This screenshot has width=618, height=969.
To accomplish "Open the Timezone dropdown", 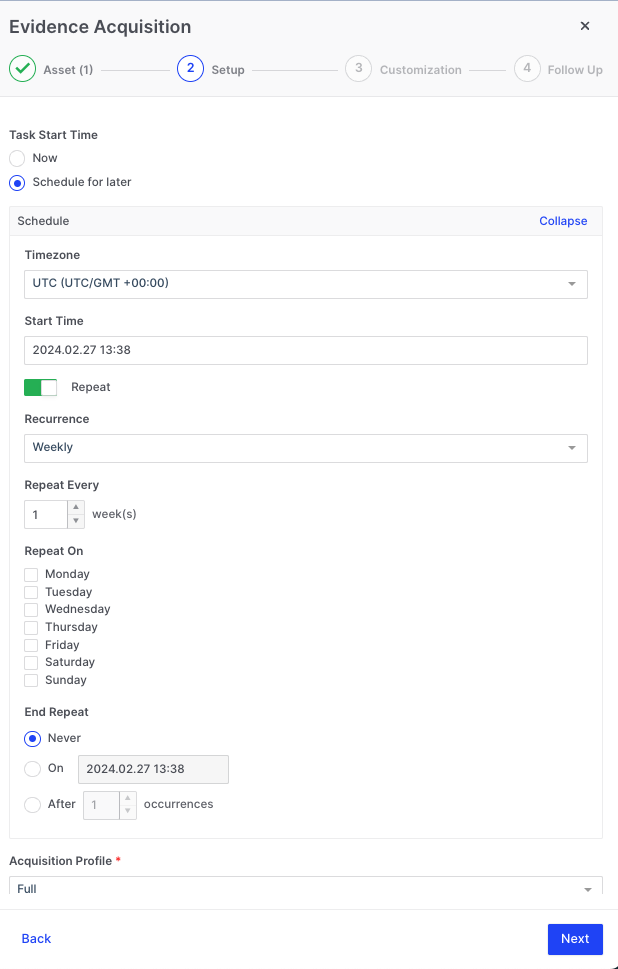I will tap(305, 284).
